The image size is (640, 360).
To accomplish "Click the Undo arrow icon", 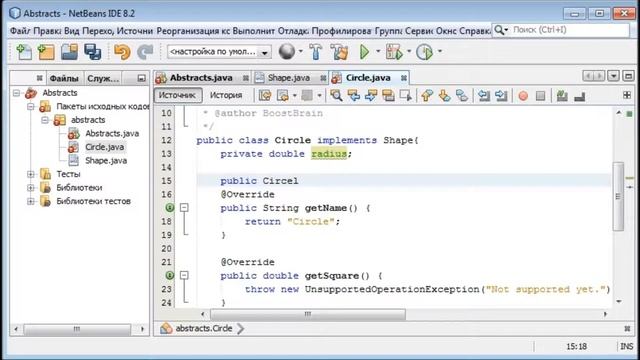I will click(x=122, y=52).
